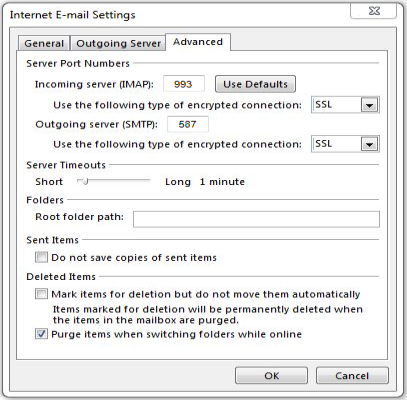Open the outgoing server encryption arrow
This screenshot has width=407, height=400.
tap(369, 144)
